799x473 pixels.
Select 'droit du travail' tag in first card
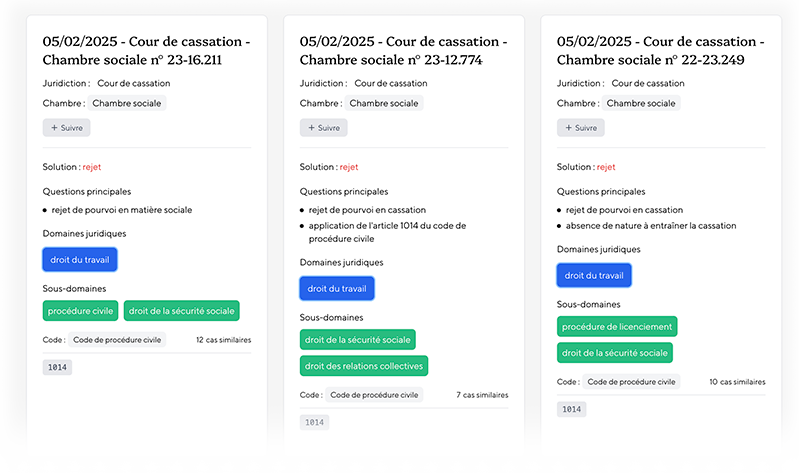[80, 259]
